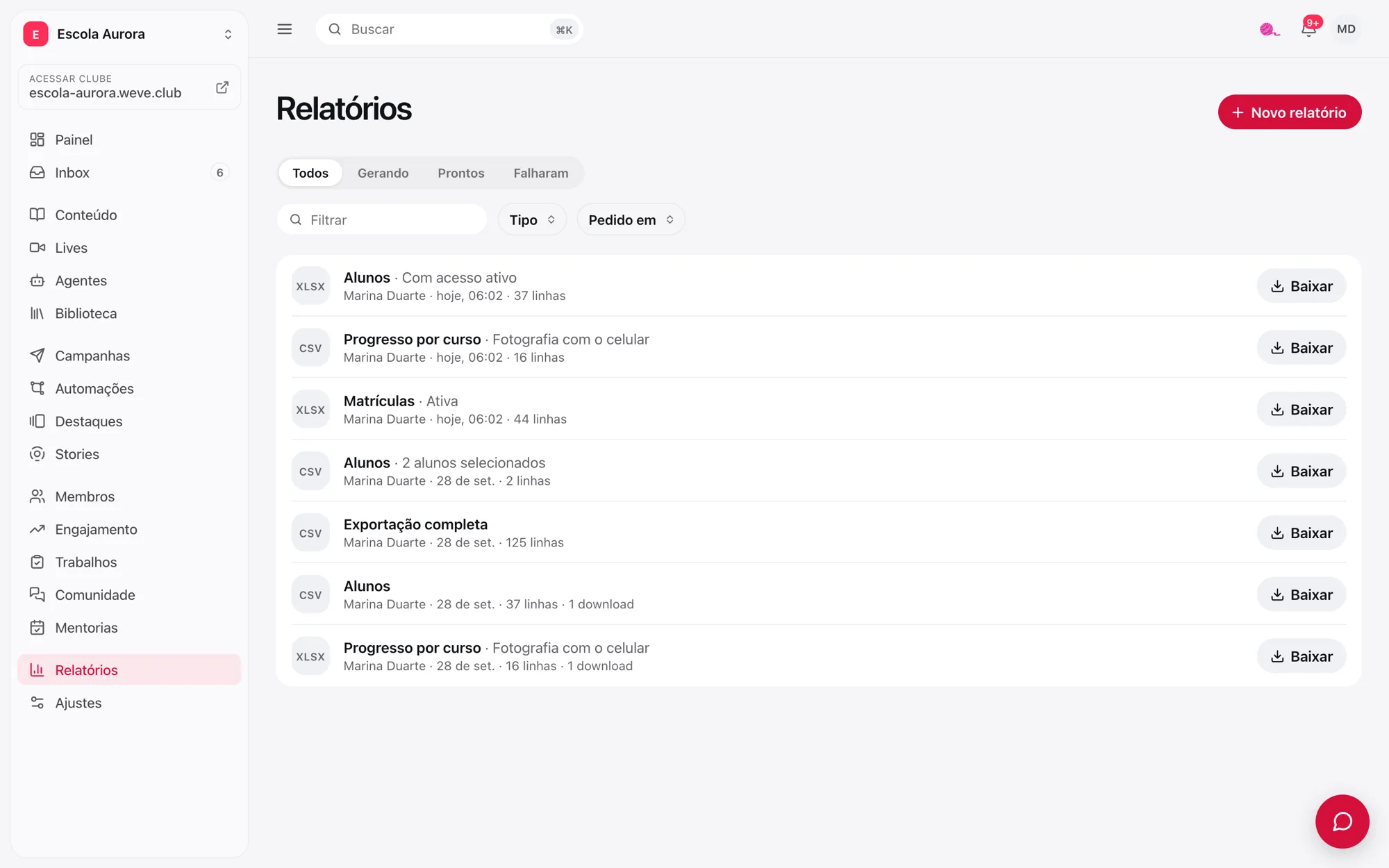Open external link to escola-aurora.weve.club

(222, 87)
